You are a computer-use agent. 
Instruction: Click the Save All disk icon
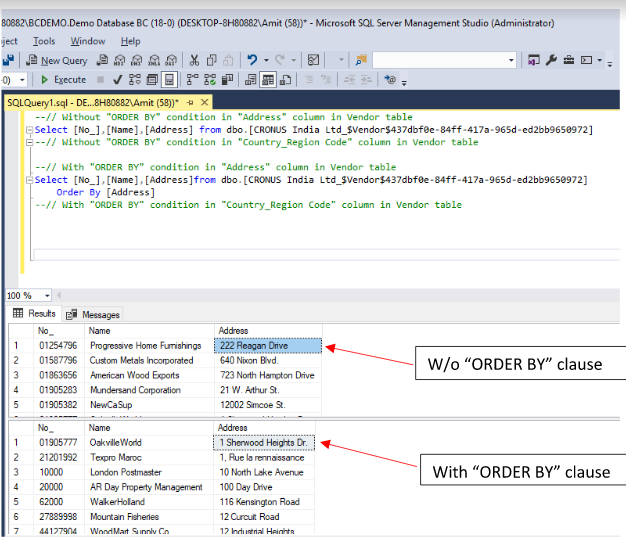(x=8, y=60)
